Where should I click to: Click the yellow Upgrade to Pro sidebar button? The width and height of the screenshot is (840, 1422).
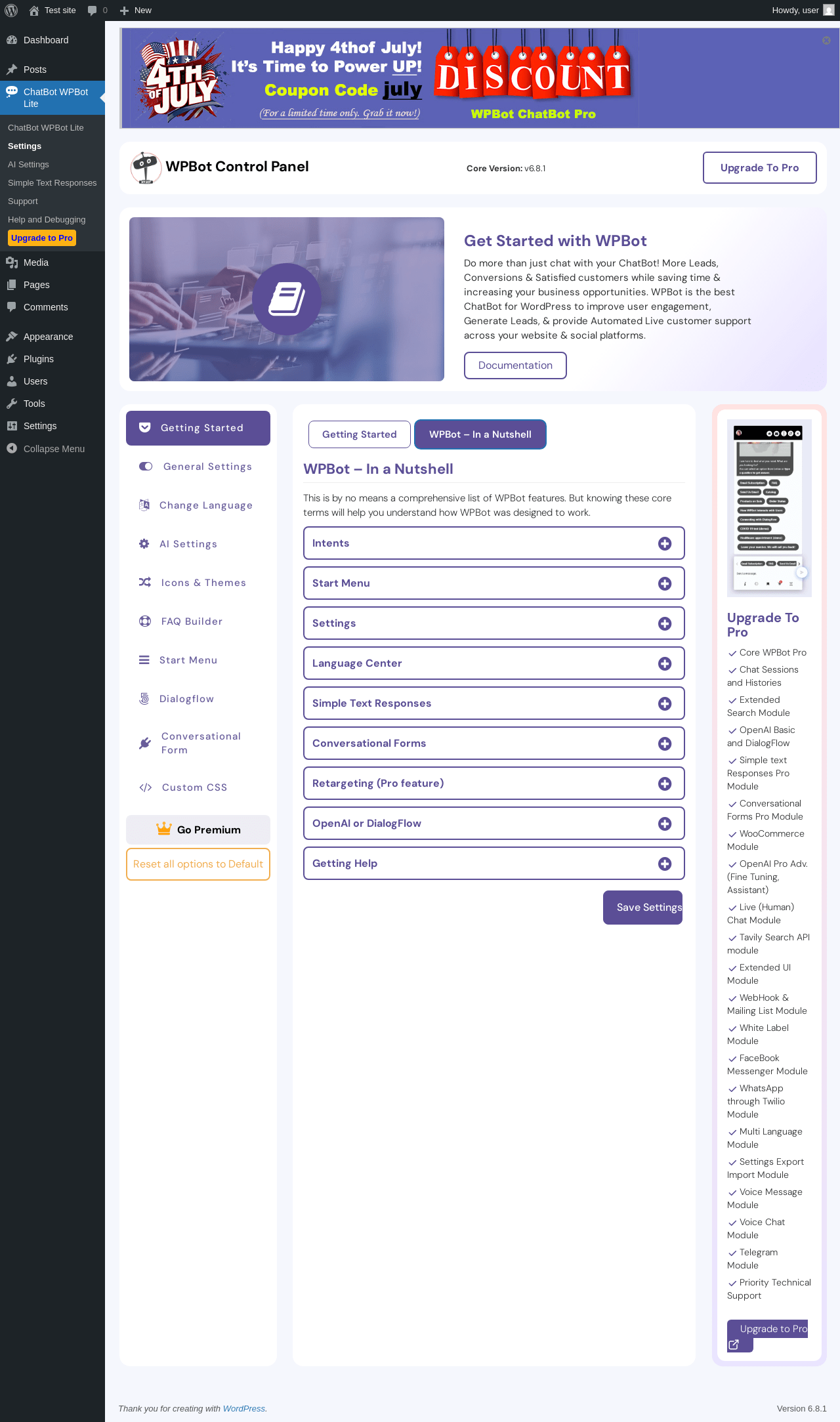click(x=42, y=238)
